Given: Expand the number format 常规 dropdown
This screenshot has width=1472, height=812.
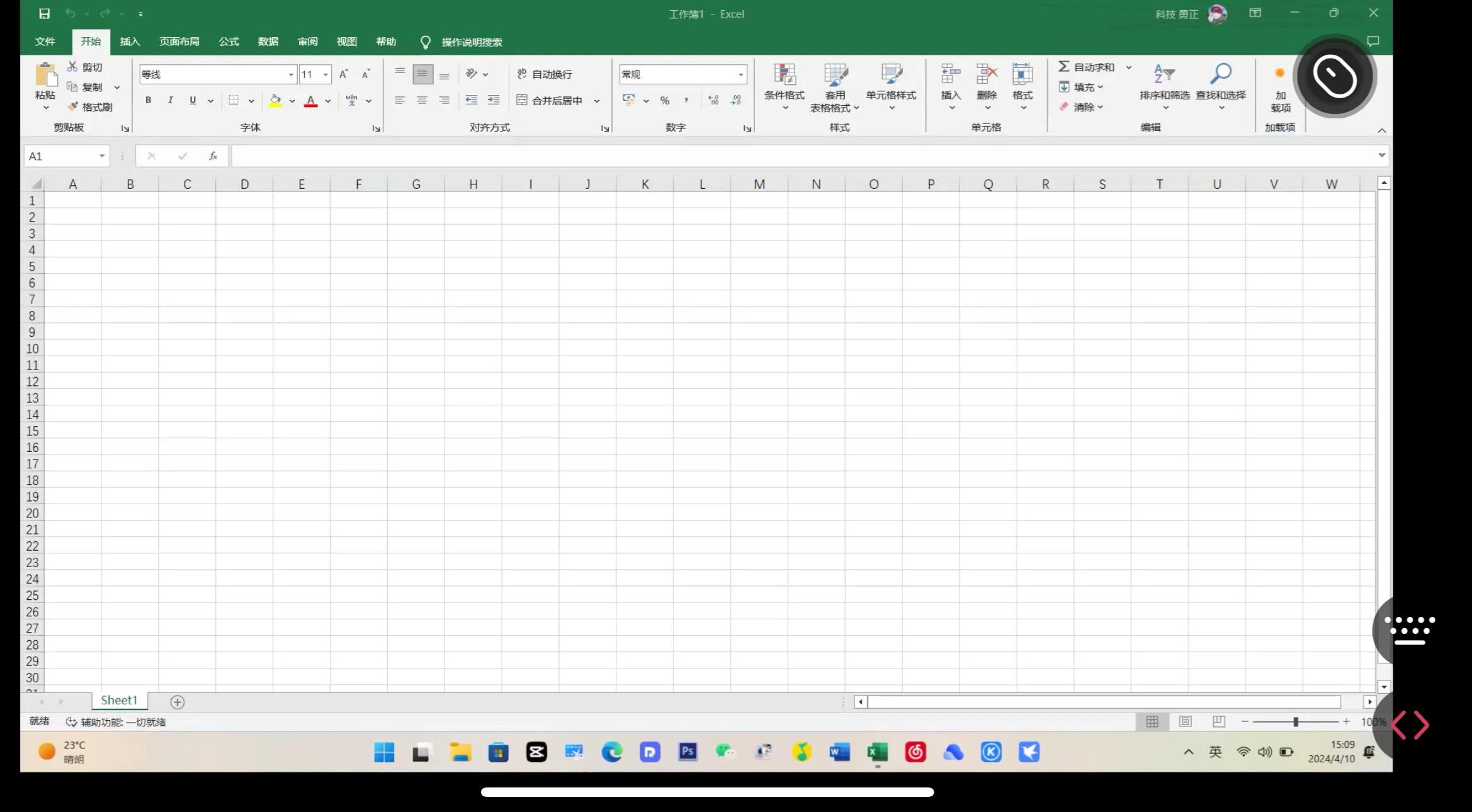Looking at the screenshot, I should click(x=740, y=74).
